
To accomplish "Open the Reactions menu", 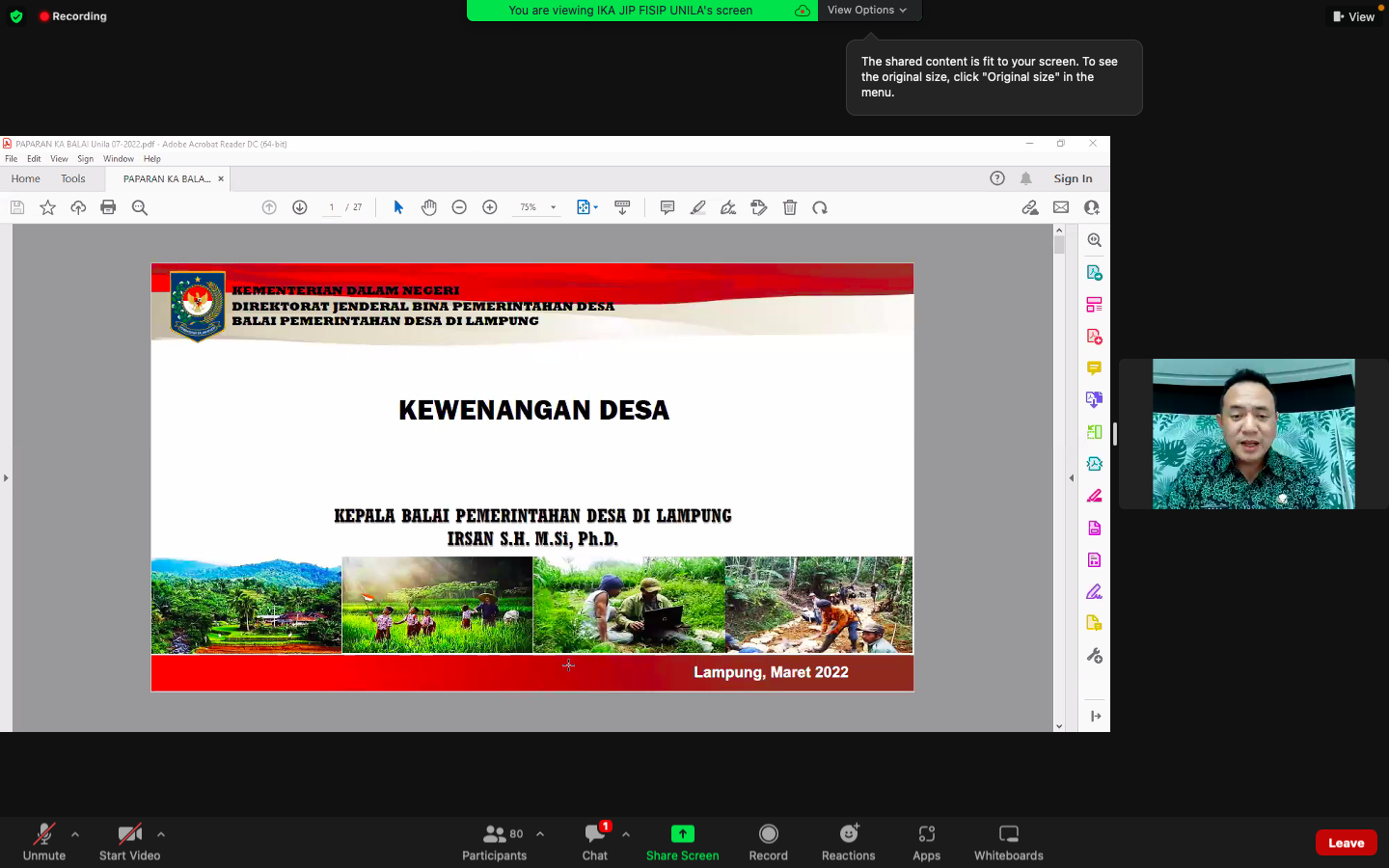I will click(848, 841).
